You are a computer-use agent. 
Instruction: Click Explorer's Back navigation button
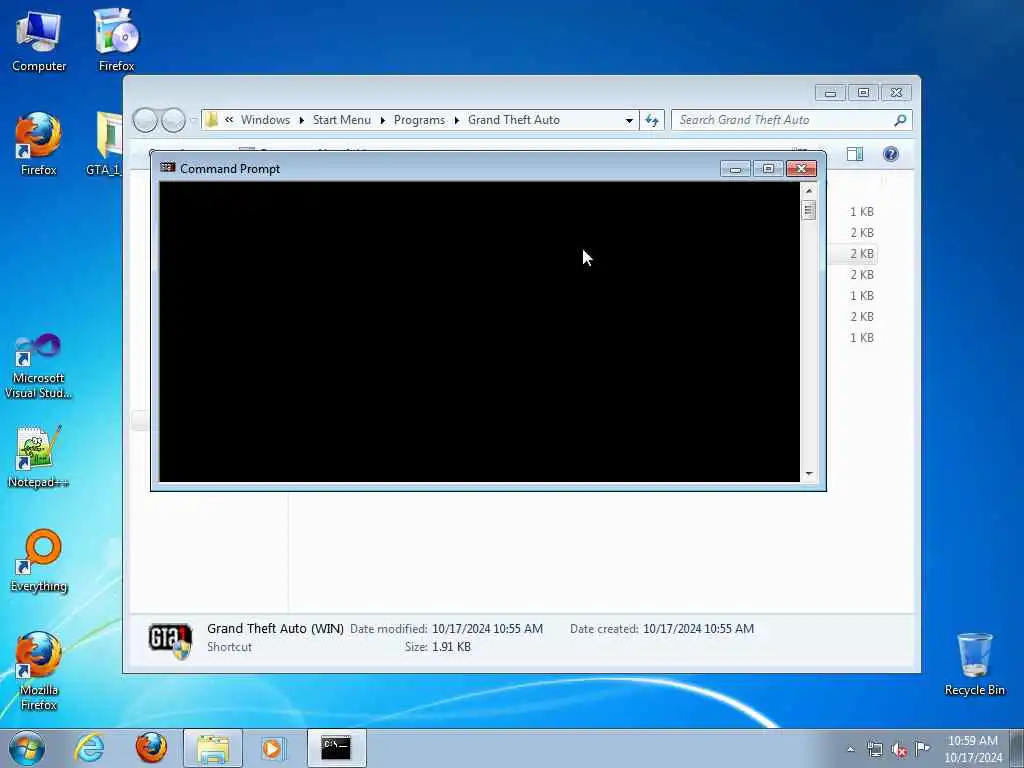pyautogui.click(x=145, y=120)
